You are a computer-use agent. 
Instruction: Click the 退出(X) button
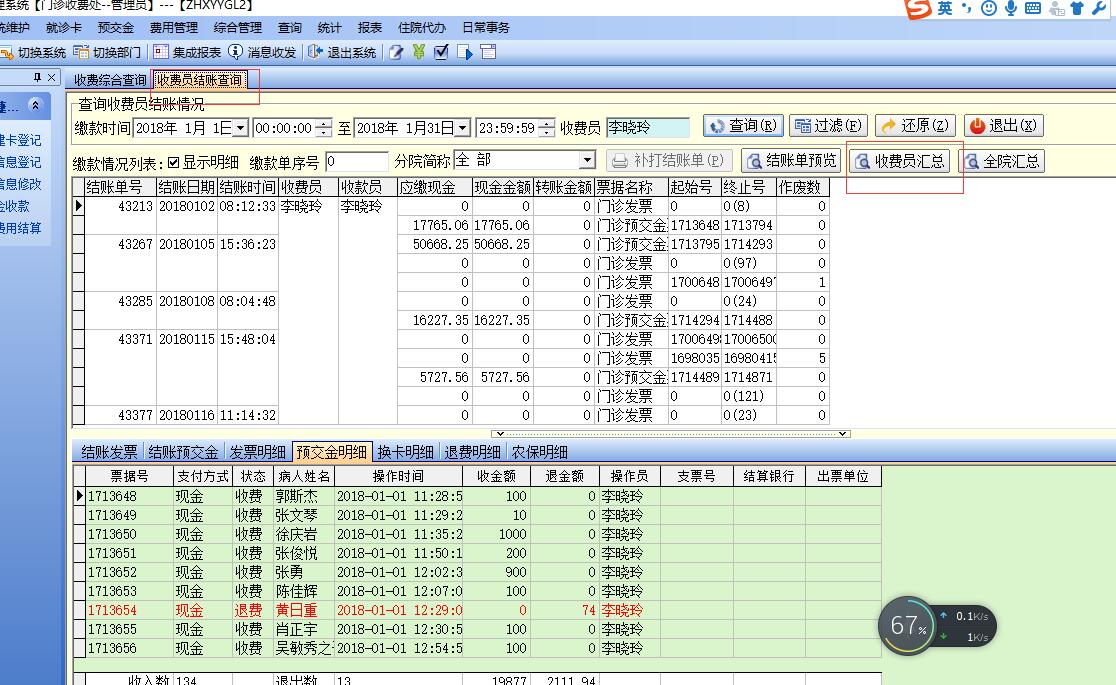point(1004,126)
